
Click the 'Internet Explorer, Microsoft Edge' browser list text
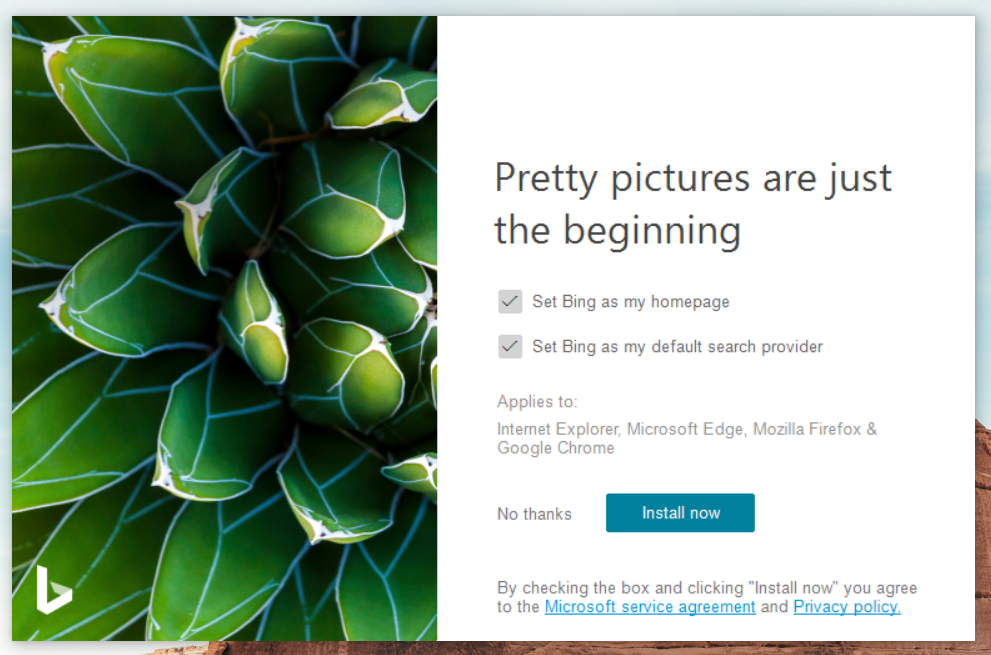(x=687, y=438)
